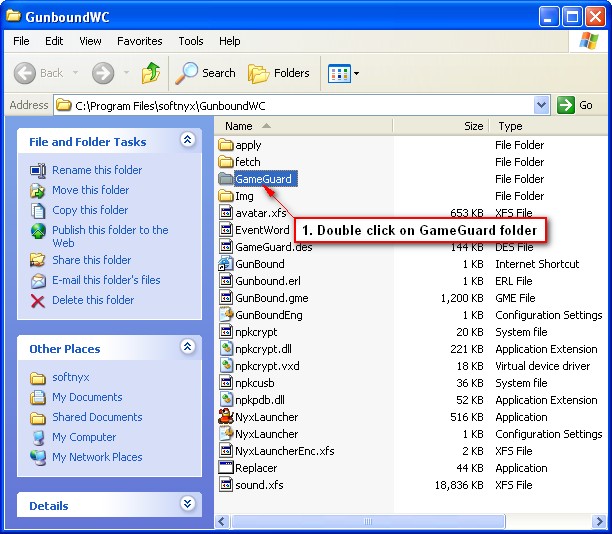Image resolution: width=612 pixels, height=534 pixels.
Task: Select the NyxLauncher configuration settings icon
Action: (226, 434)
